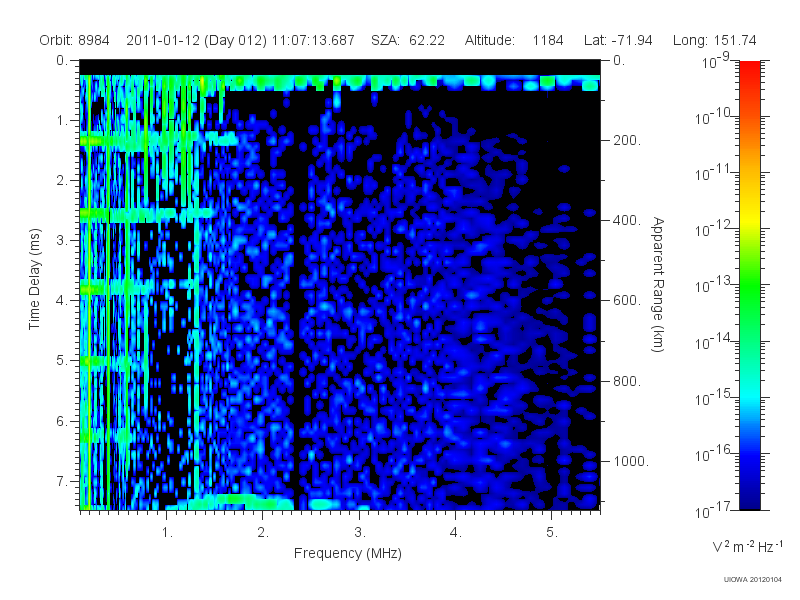
Task: Click the 10^-11 colorbar tick label
Action: tap(712, 173)
